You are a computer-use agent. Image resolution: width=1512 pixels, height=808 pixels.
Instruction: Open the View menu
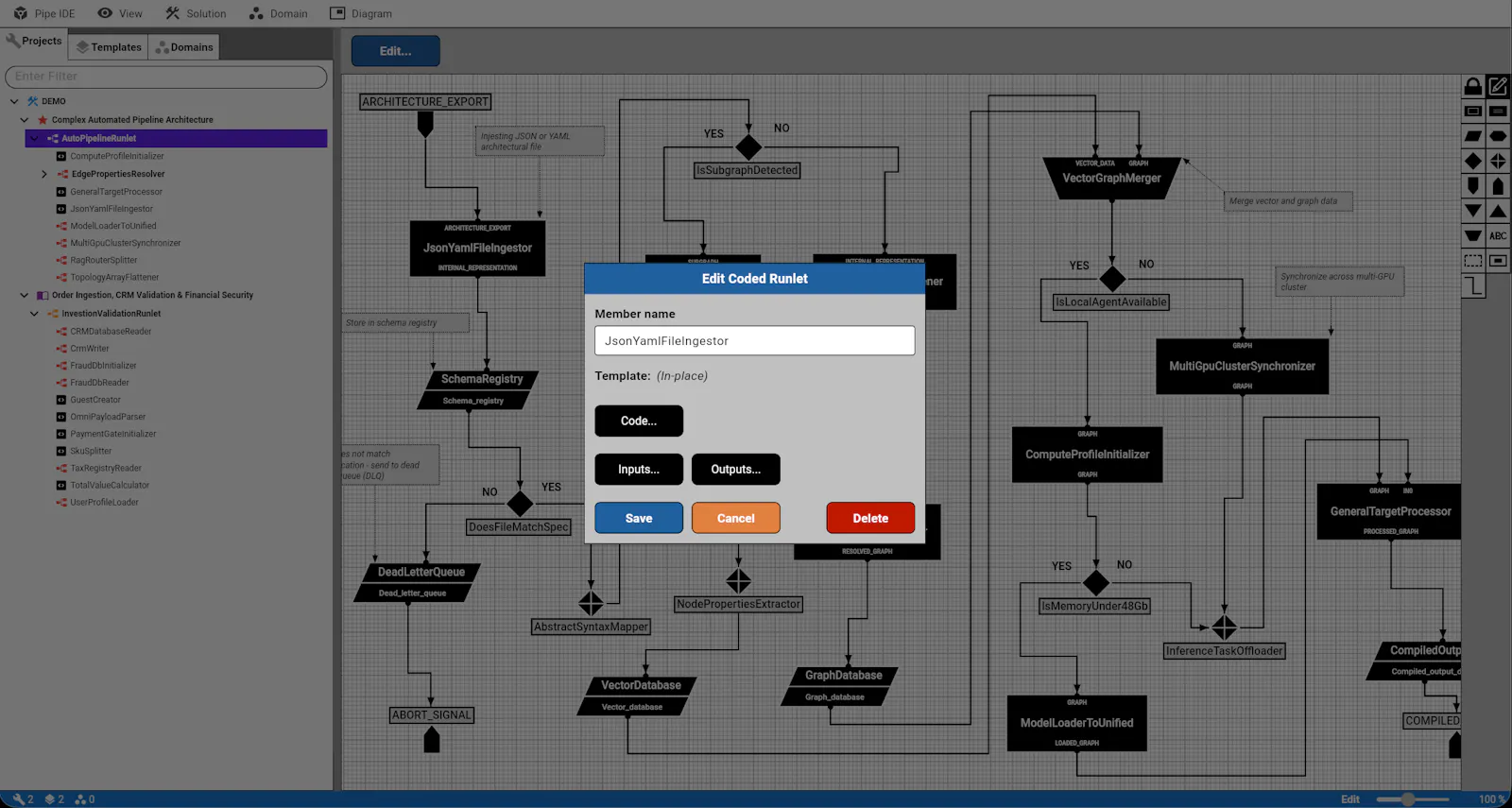[120, 13]
